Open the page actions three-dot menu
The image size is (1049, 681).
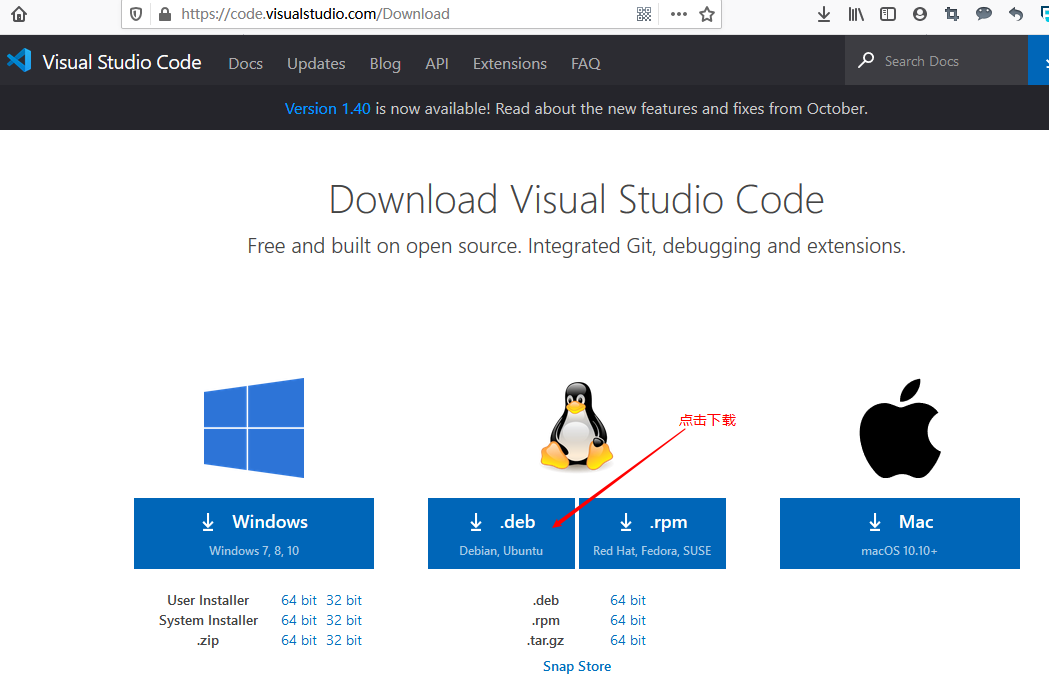tap(678, 14)
